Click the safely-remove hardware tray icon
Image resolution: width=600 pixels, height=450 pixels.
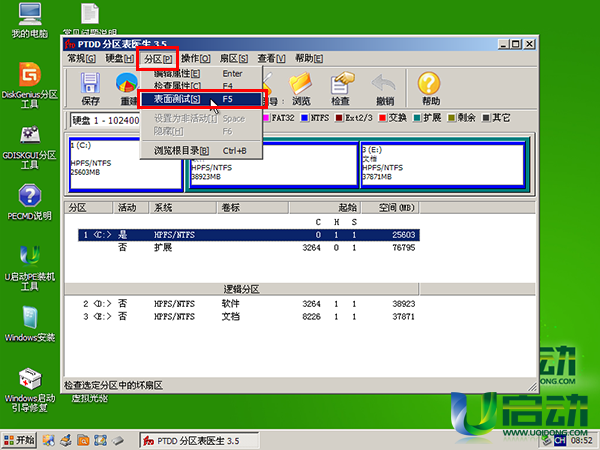point(546,441)
